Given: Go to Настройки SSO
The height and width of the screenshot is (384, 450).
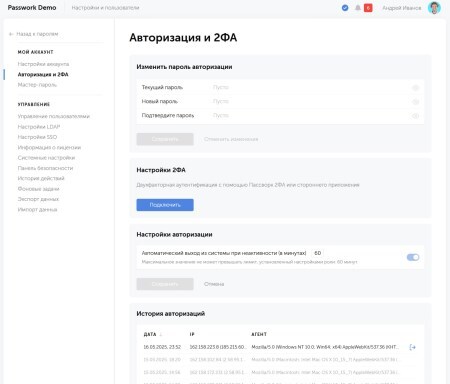Looking at the screenshot, I should [x=37, y=137].
